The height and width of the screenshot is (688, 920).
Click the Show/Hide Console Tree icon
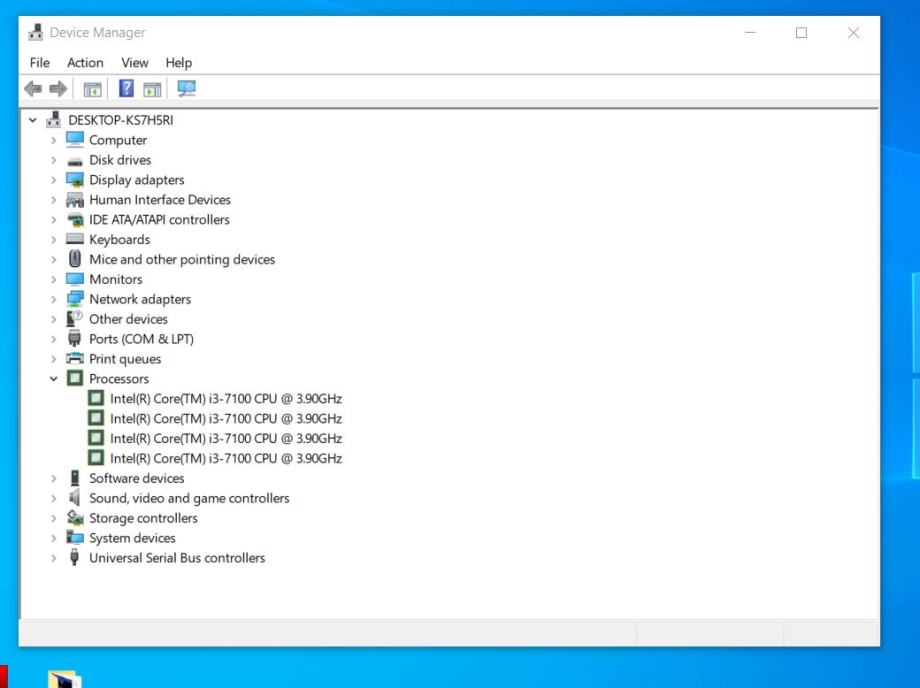point(93,89)
